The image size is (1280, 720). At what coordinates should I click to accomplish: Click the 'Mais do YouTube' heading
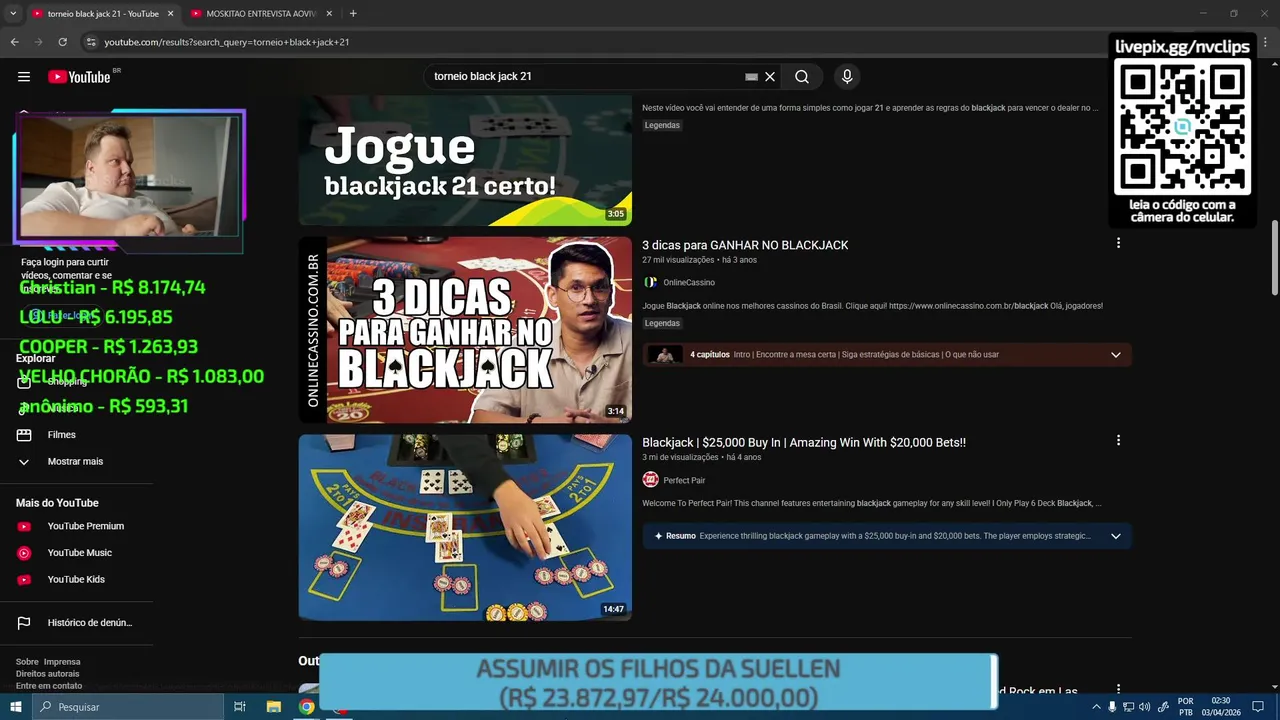tap(57, 503)
